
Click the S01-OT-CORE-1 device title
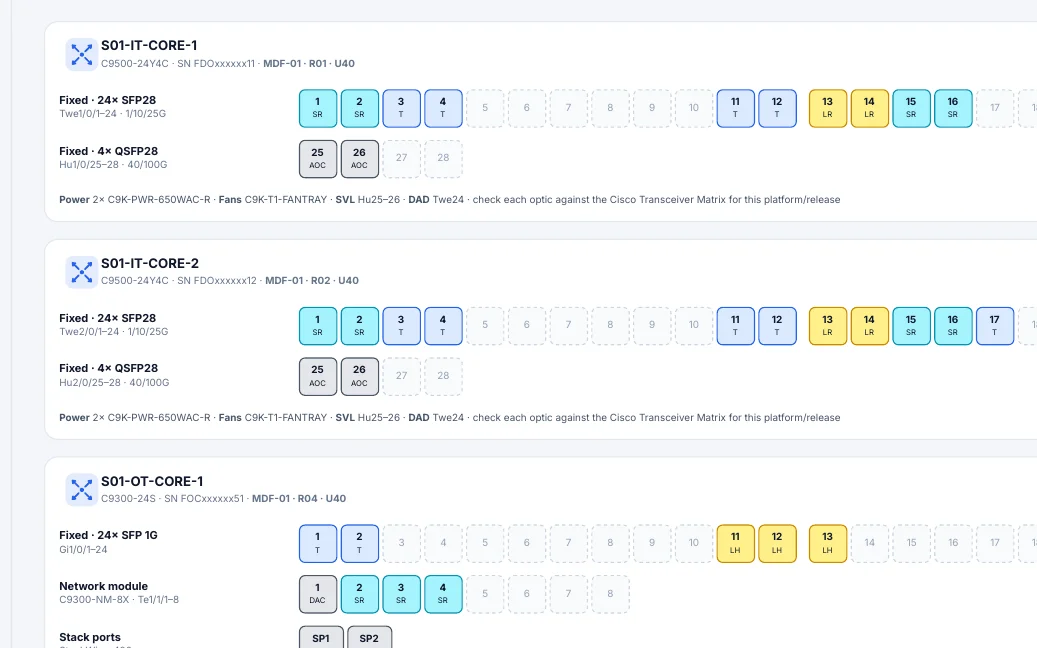click(x=152, y=481)
